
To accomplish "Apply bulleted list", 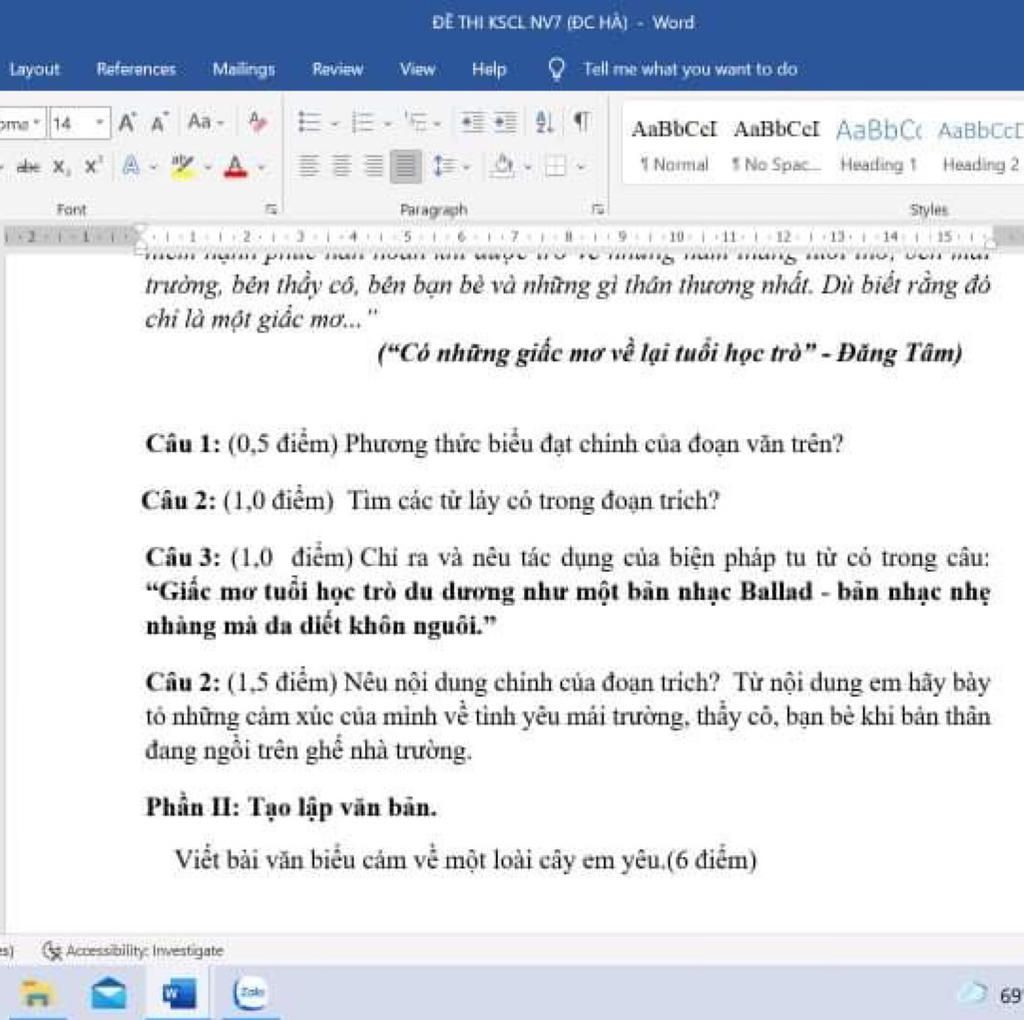I will pyautogui.click(x=310, y=122).
